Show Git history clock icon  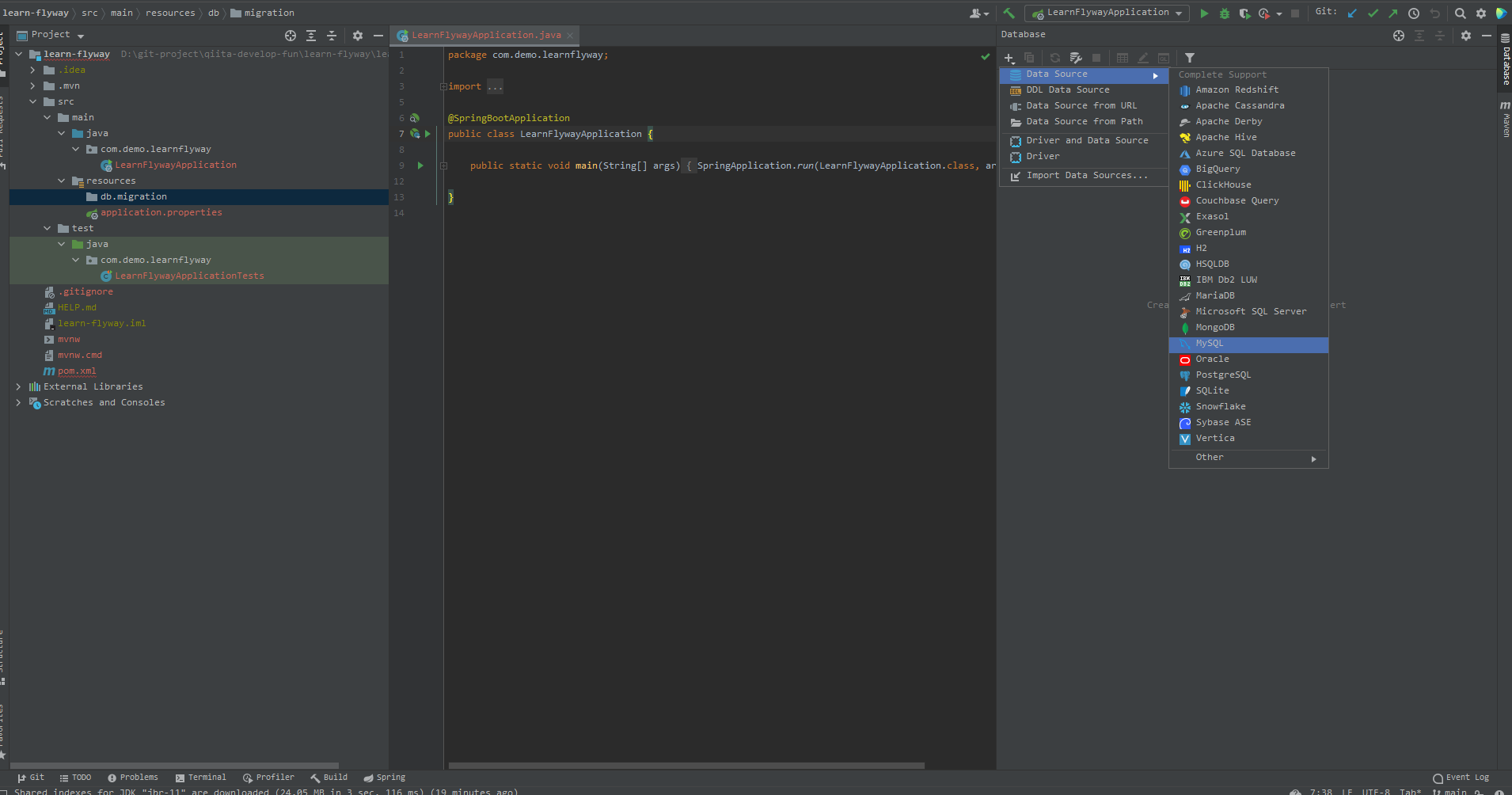point(1414,13)
